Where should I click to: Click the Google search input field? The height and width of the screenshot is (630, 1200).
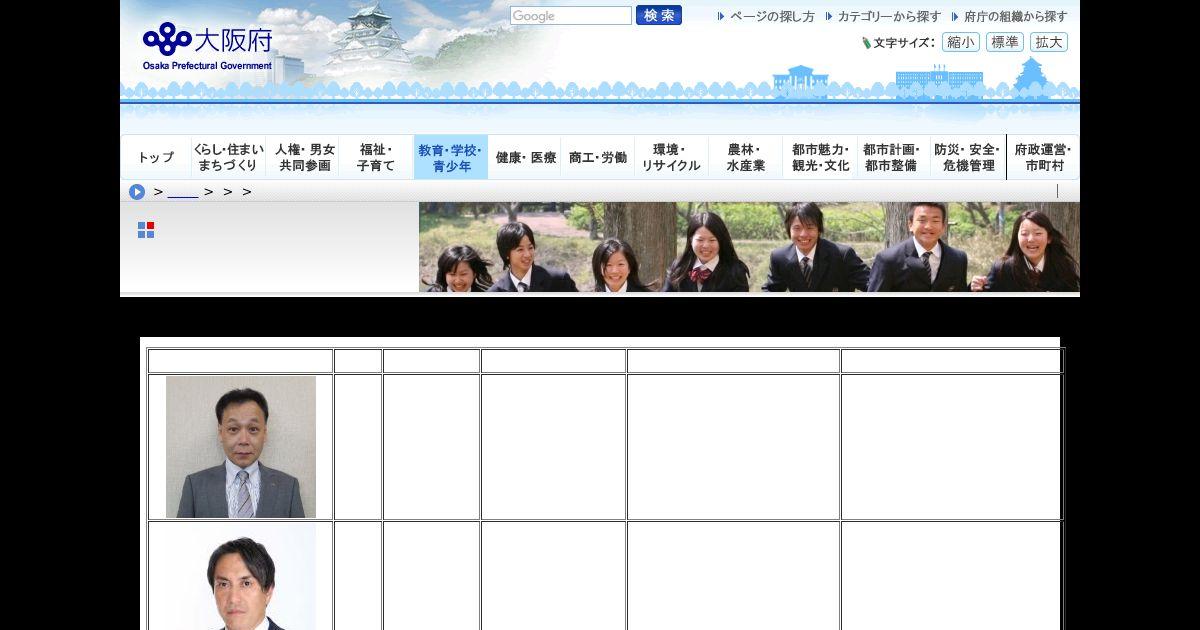(x=571, y=16)
